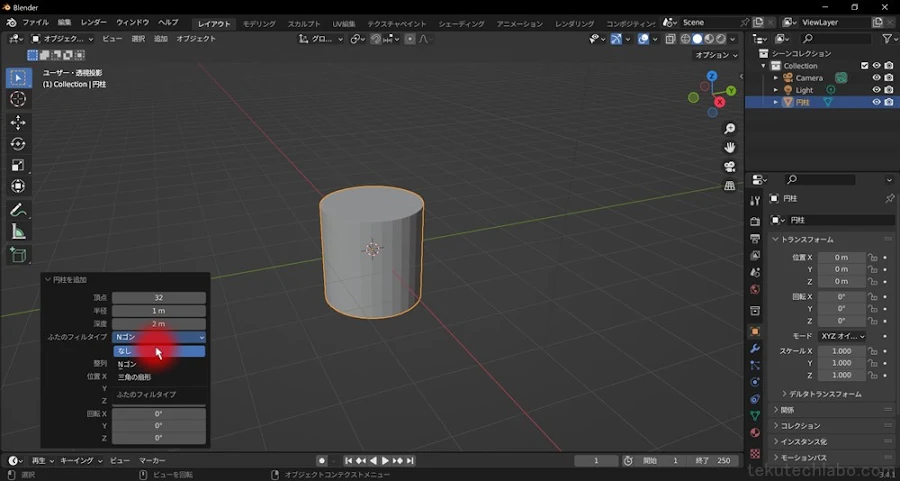Open the Physics properties tab
Screen dimensions: 900x481
755,382
